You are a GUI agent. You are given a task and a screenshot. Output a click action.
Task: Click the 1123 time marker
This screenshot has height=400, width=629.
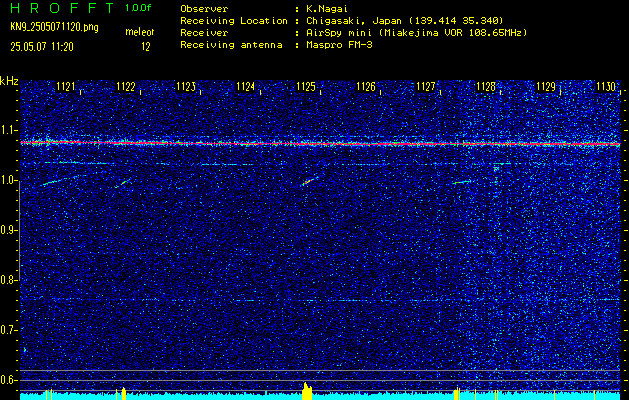186,86
